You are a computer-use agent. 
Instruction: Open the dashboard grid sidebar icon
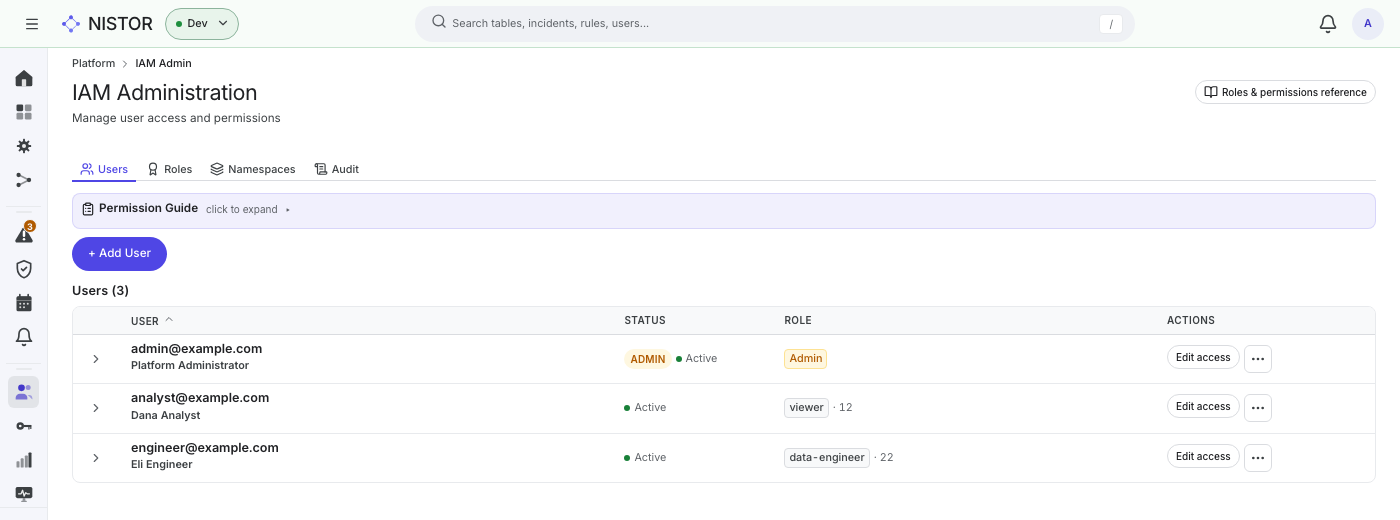coord(24,112)
